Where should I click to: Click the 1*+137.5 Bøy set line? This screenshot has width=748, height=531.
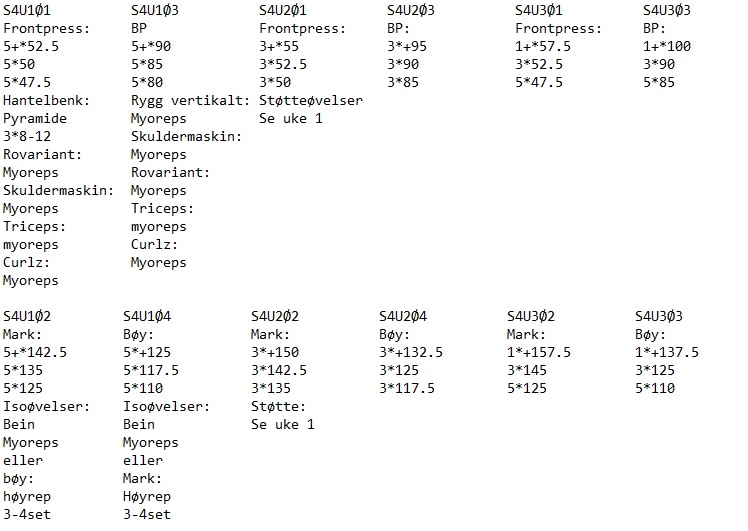666,353
